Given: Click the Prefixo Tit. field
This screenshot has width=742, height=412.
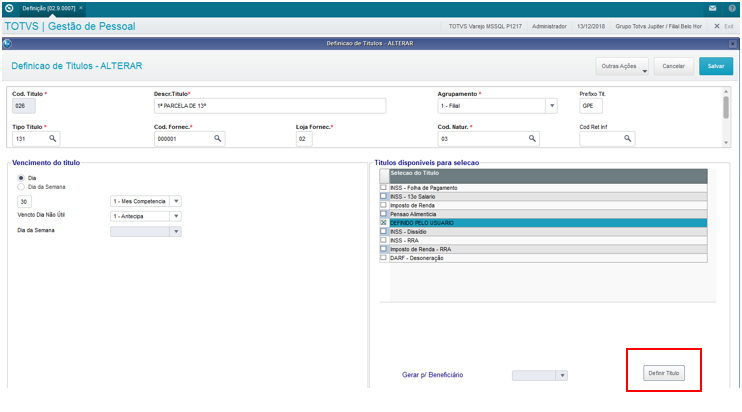Looking at the screenshot, I should pos(591,105).
